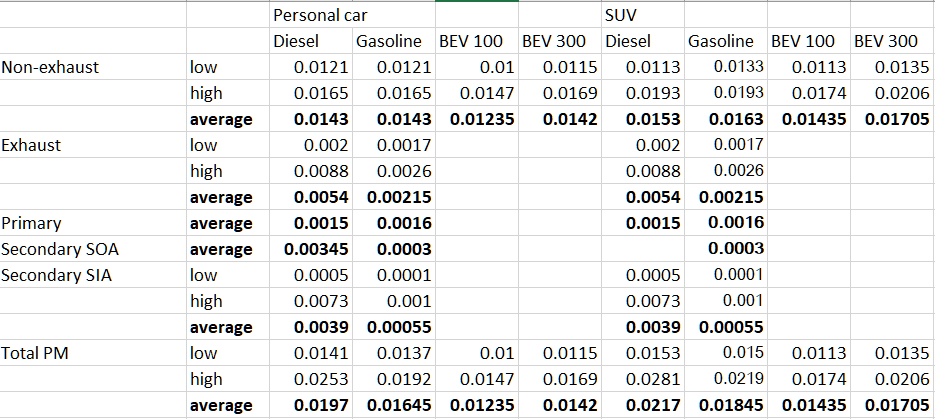Select the BEV 100 header beside SUV Gasoline
935x419 pixels.
coord(803,41)
